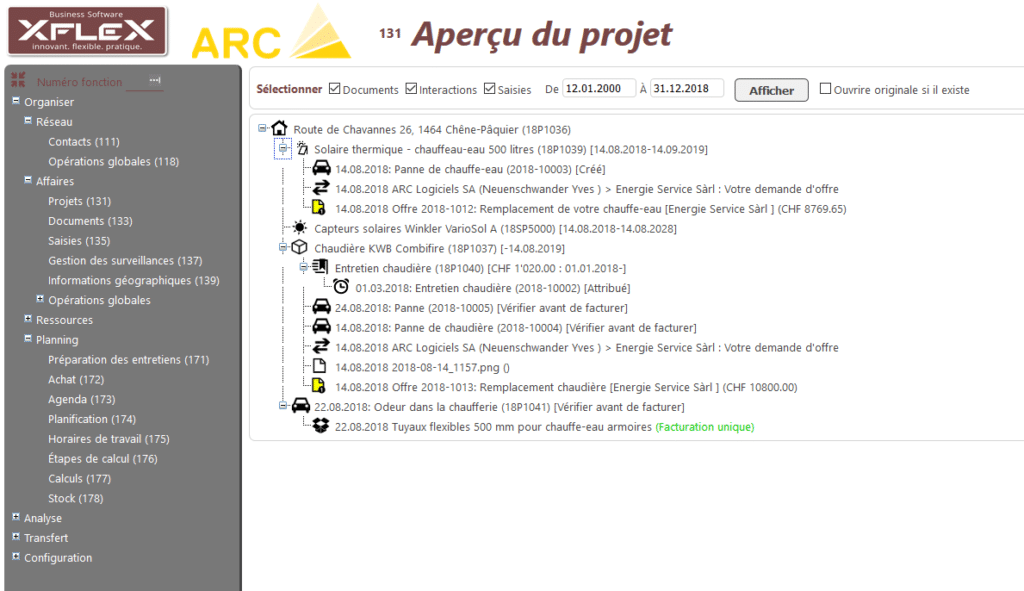Screen dimensions: 1024x591
Task: Collapse the Organiser menu section
Action: (x=16, y=101)
